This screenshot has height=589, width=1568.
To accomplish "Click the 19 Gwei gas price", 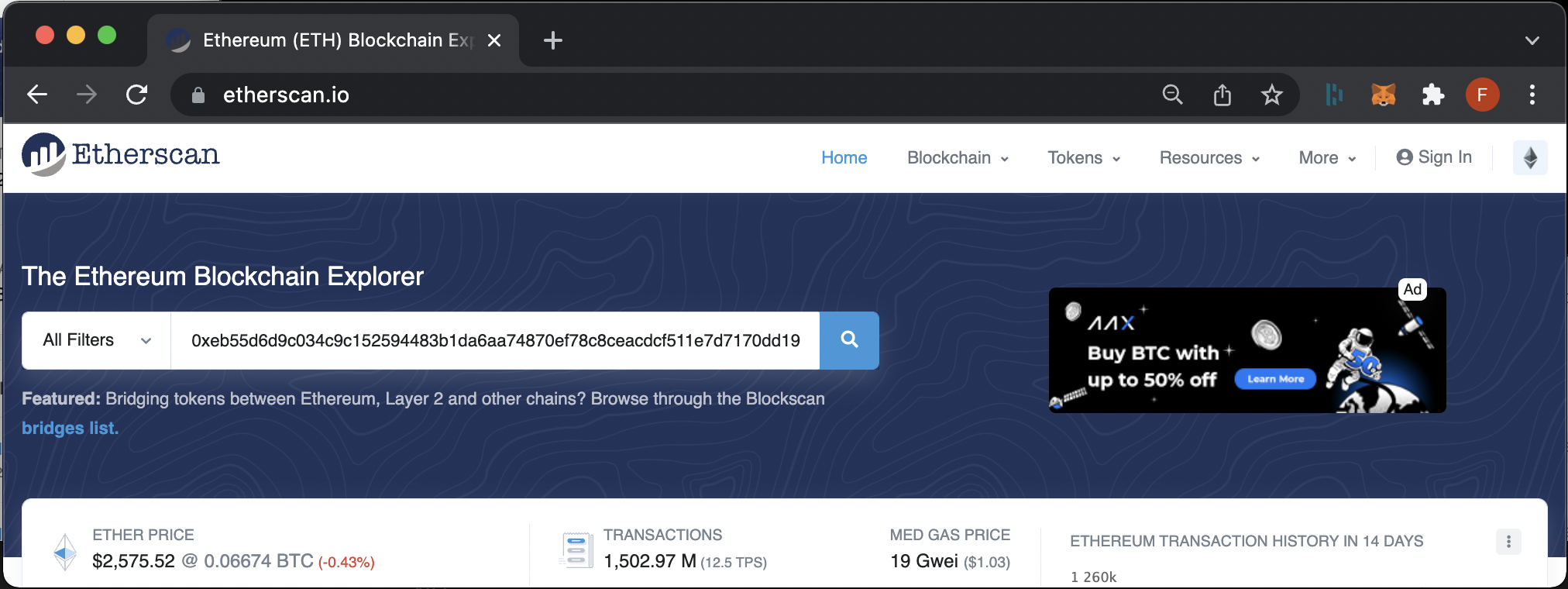I will tap(924, 561).
